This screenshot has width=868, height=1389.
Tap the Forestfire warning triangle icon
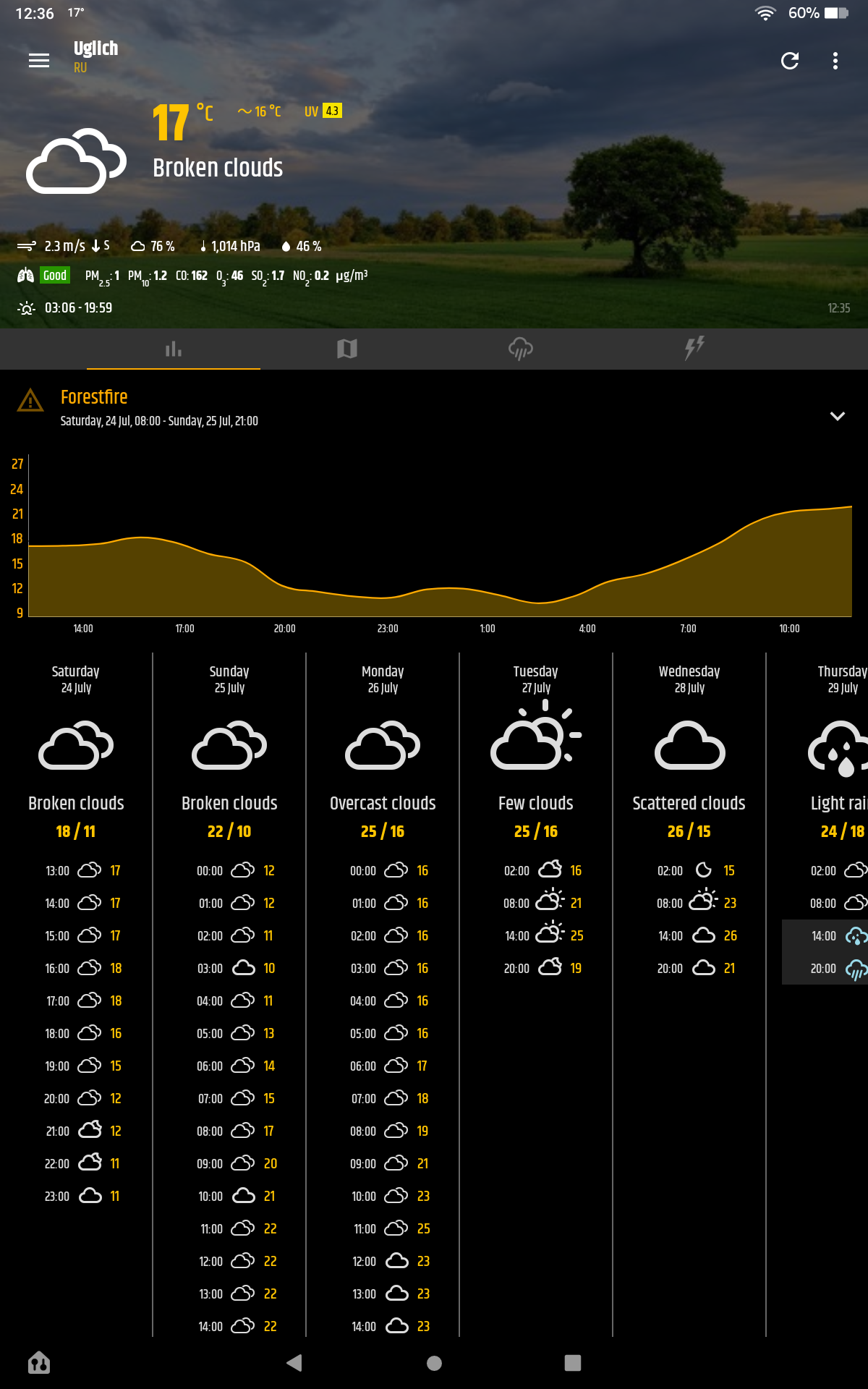coord(30,400)
